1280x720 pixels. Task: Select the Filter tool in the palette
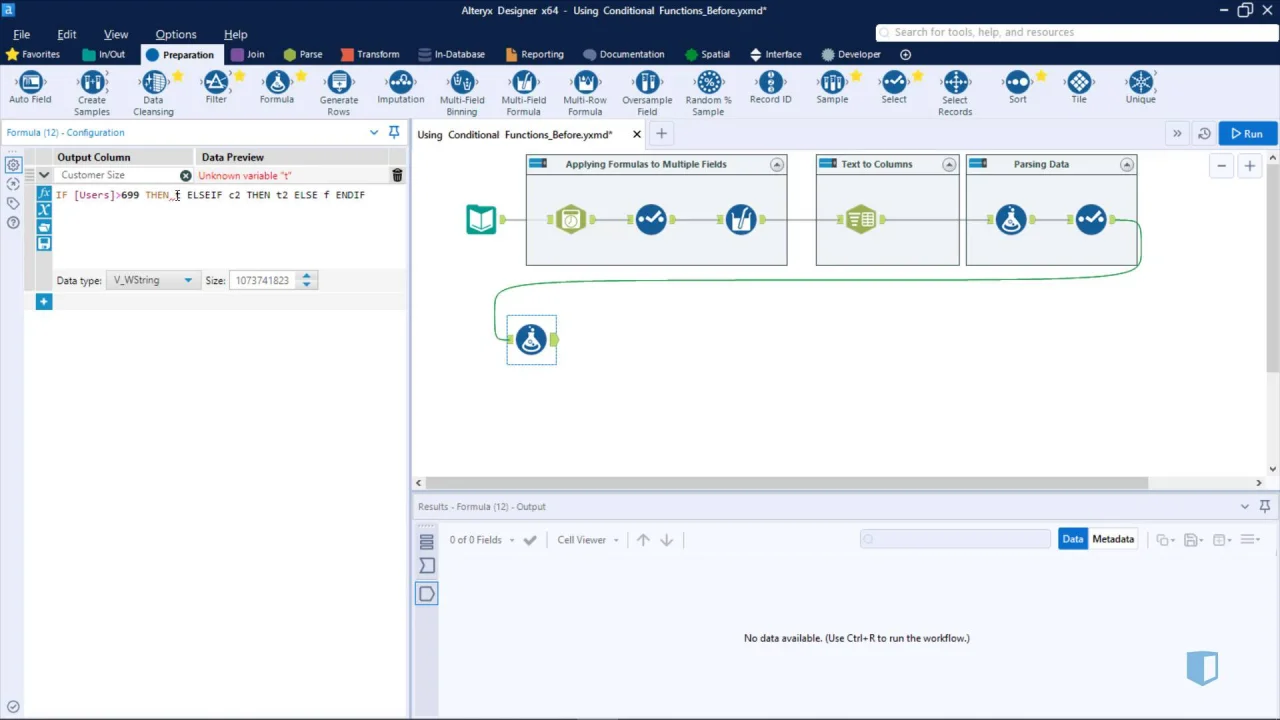tap(216, 89)
